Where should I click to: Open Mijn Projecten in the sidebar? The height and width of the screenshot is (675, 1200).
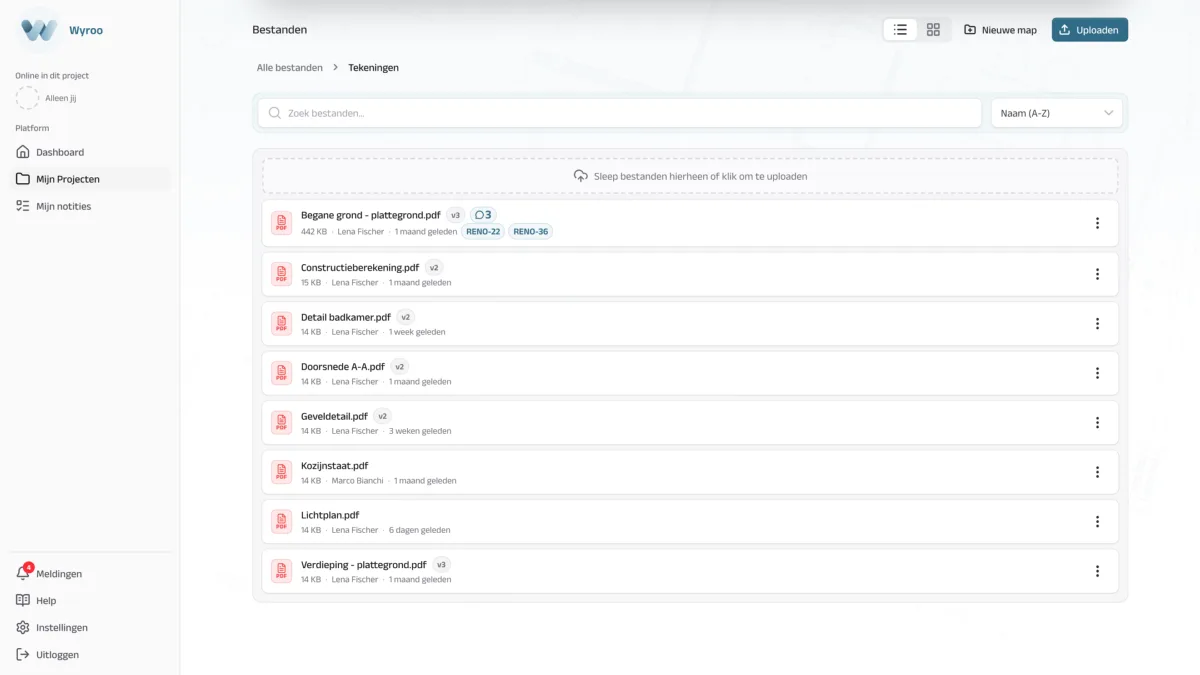click(90, 179)
